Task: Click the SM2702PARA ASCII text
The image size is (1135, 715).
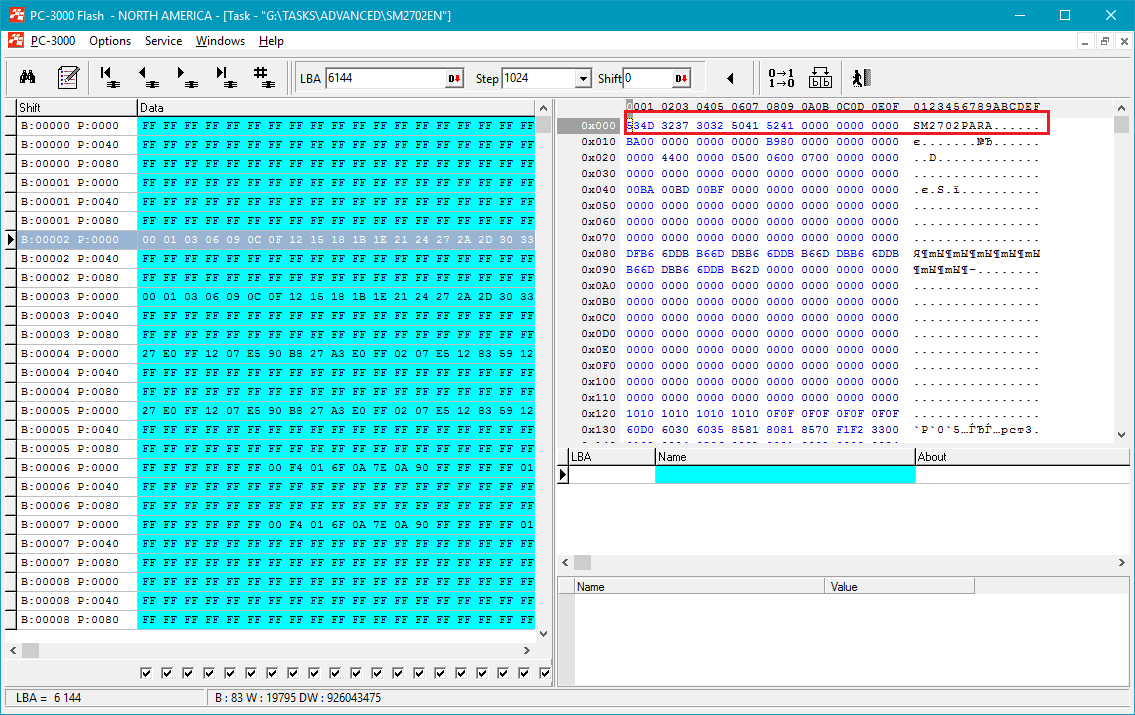Action: 952,126
